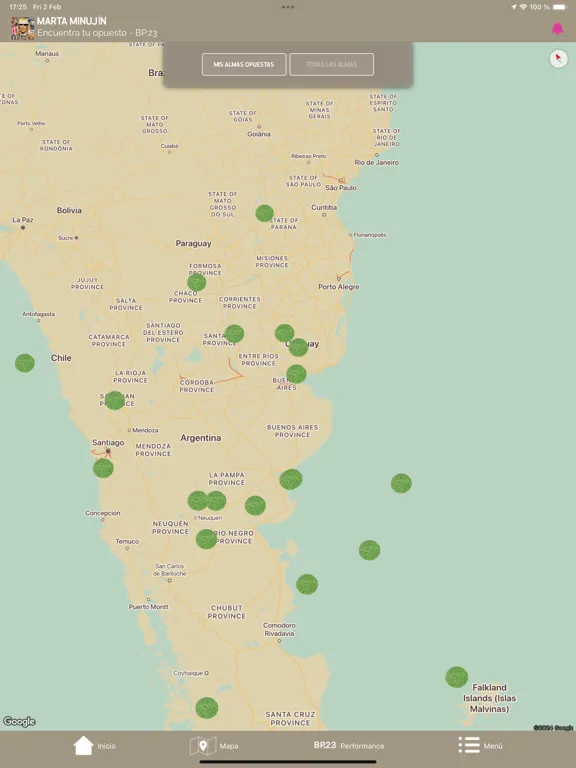The width and height of the screenshot is (576, 768).
Task: Tap the Rio de Janeiro city label
Action: (377, 162)
